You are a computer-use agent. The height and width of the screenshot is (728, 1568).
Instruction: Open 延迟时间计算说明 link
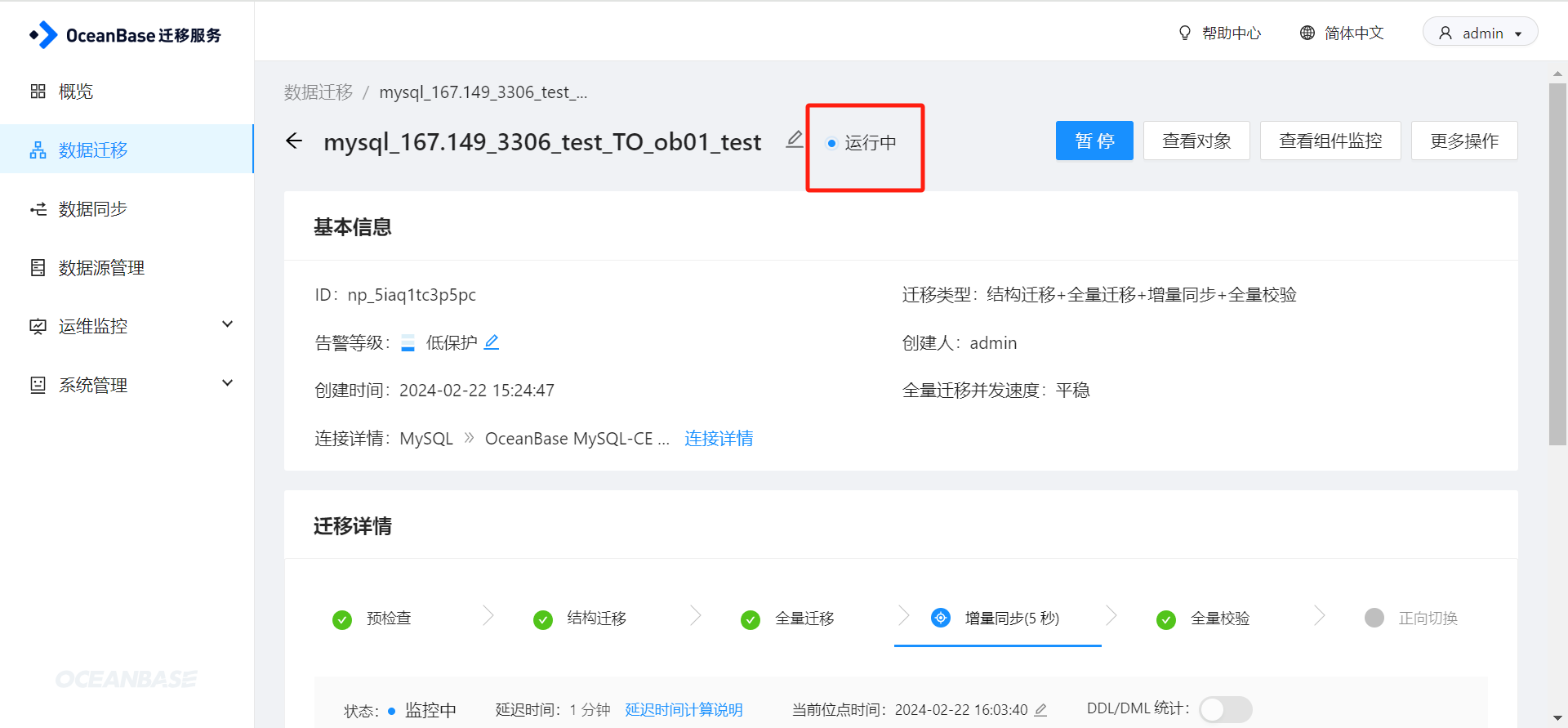(684, 710)
